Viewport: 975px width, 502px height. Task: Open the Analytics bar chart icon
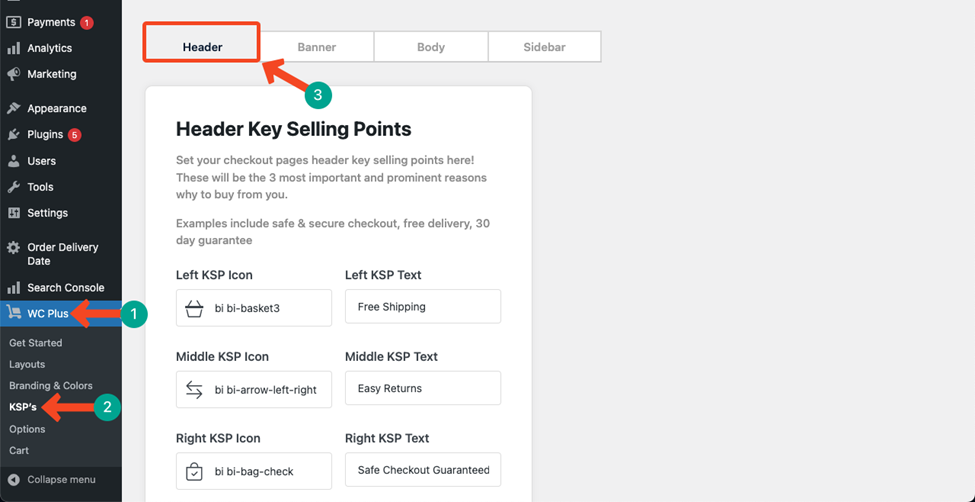click(x=14, y=49)
